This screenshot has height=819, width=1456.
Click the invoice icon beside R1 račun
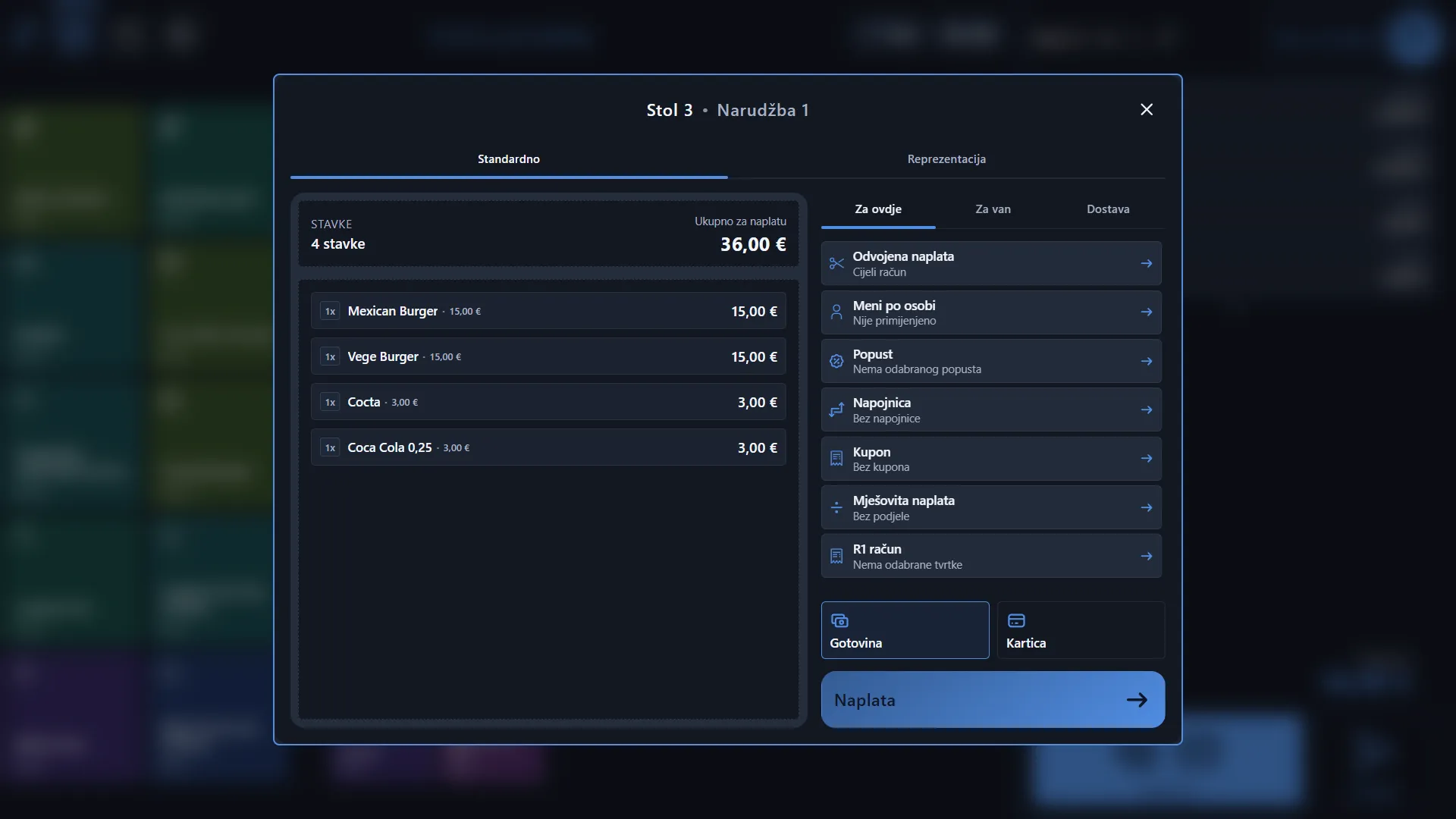(836, 557)
